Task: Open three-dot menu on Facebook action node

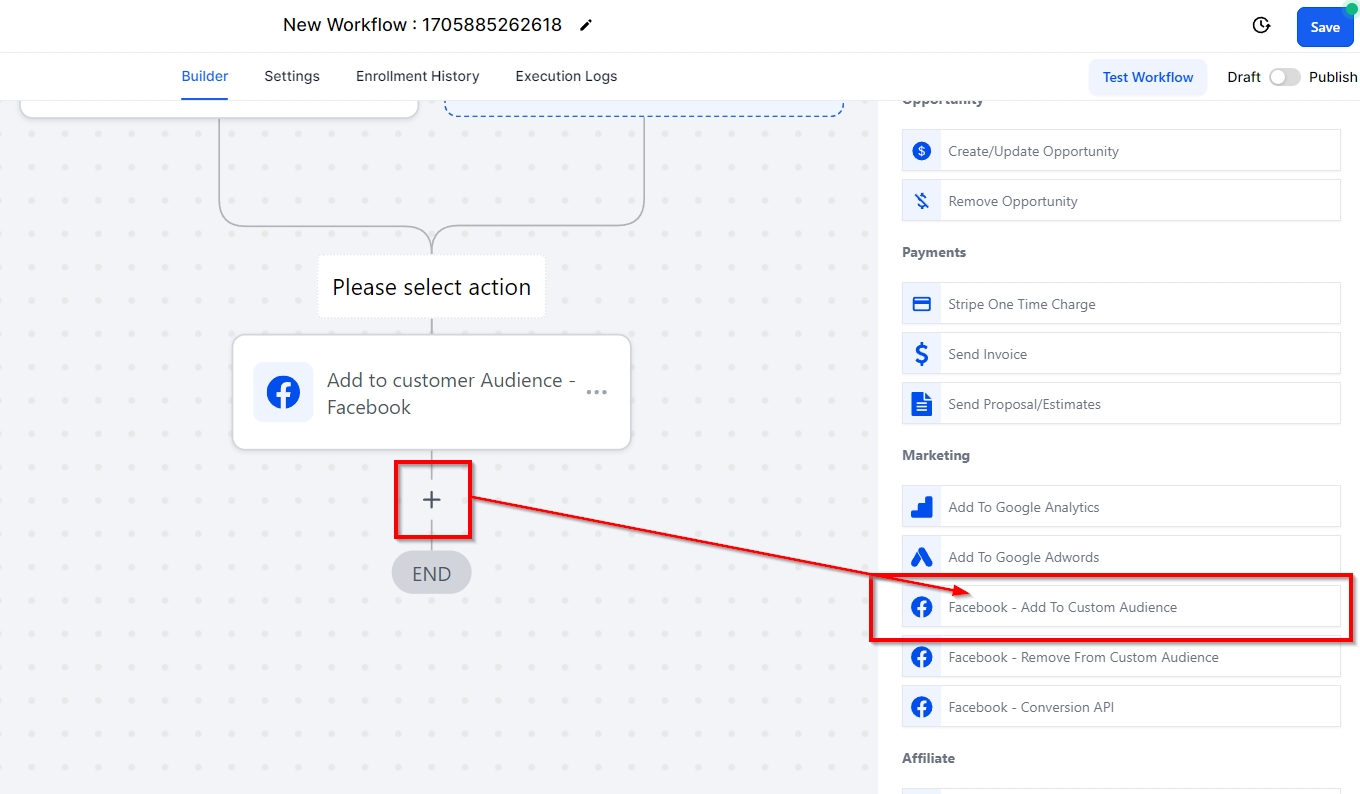Action: coord(597,393)
